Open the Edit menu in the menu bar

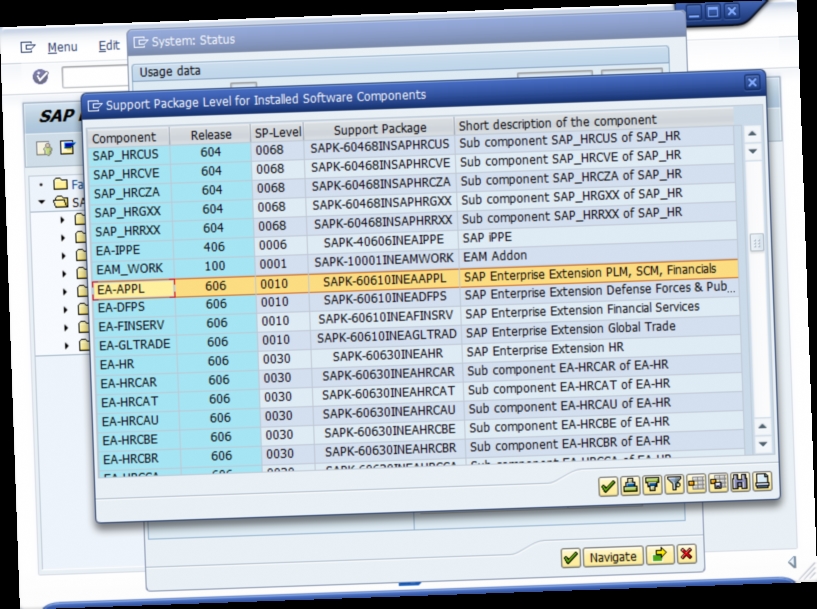click(x=109, y=46)
